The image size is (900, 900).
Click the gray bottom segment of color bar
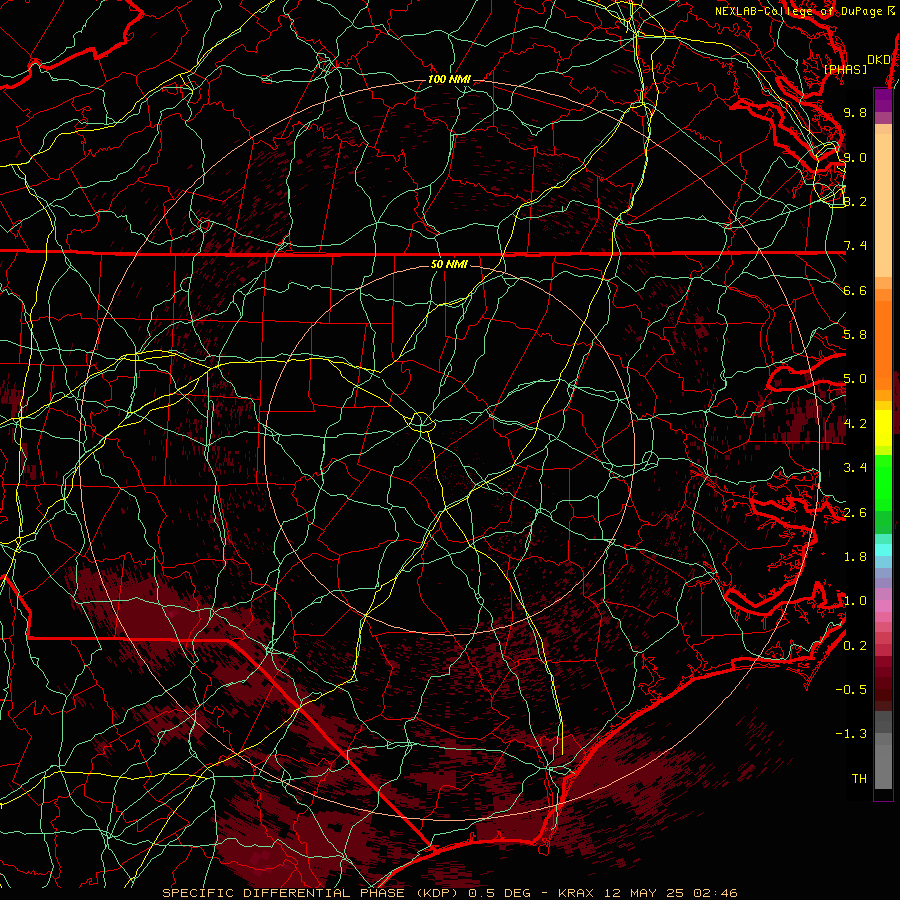883,766
